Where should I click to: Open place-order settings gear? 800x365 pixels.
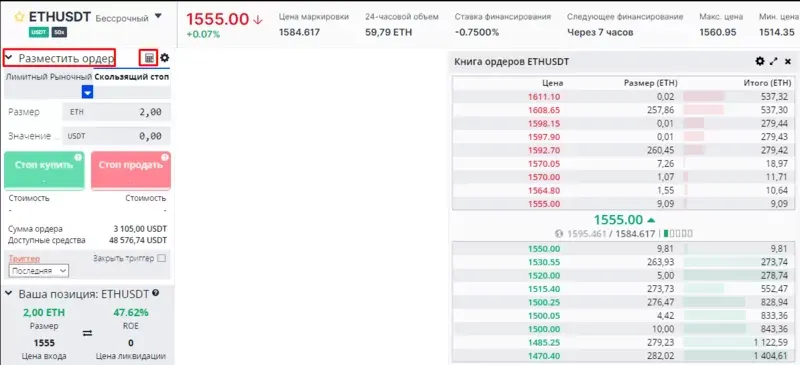tap(164, 58)
